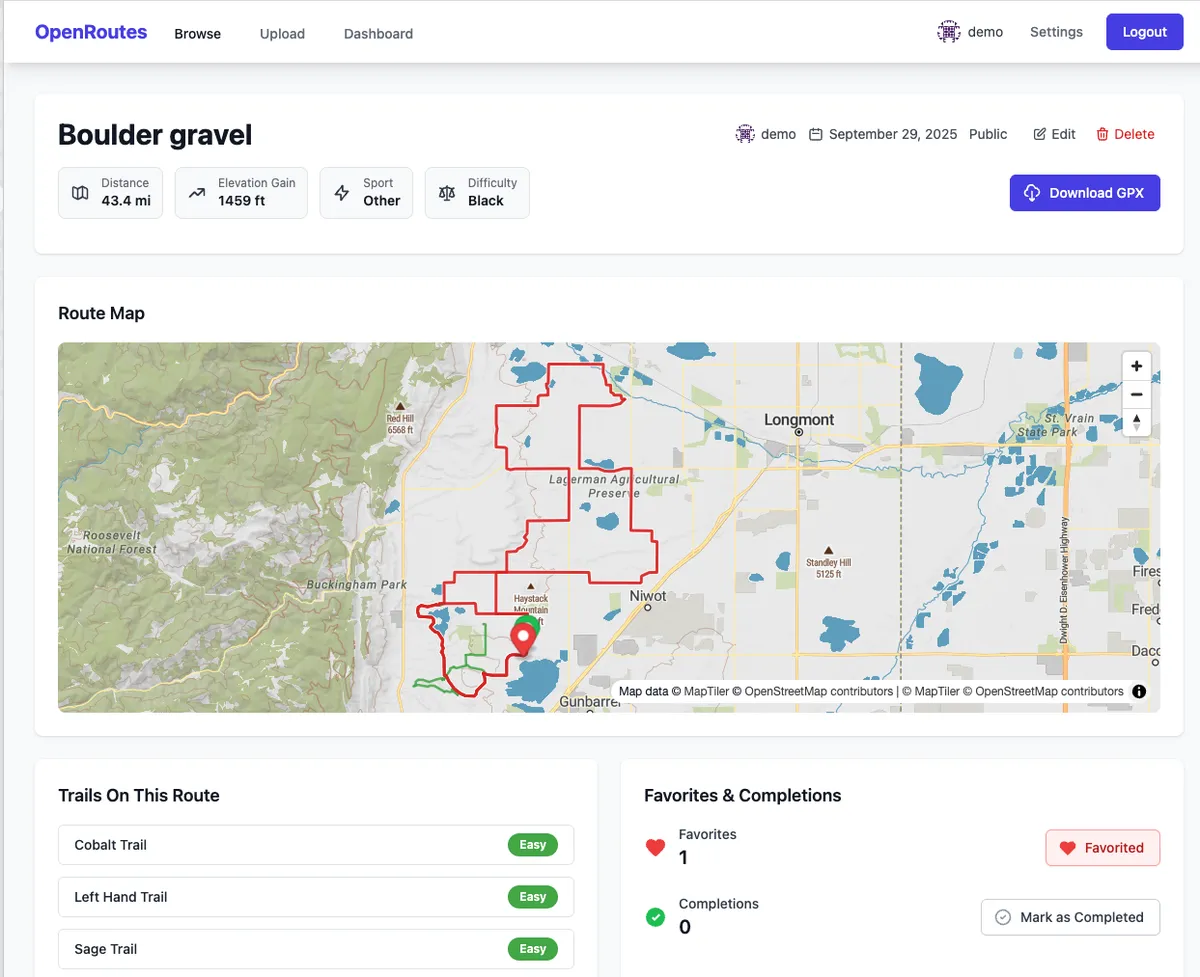Viewport: 1200px width, 977px height.
Task: Click the map zoom out minus icon
Action: click(1136, 394)
